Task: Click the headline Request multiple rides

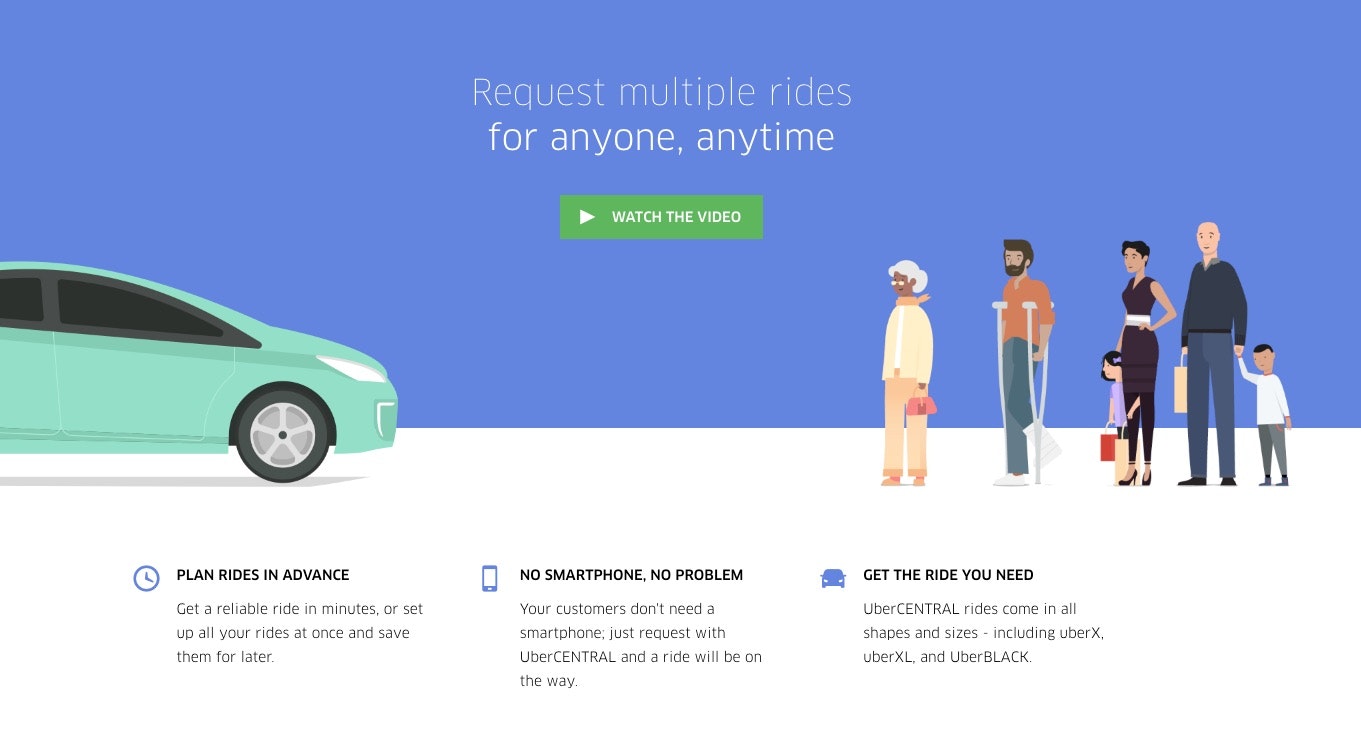Action: (x=661, y=91)
